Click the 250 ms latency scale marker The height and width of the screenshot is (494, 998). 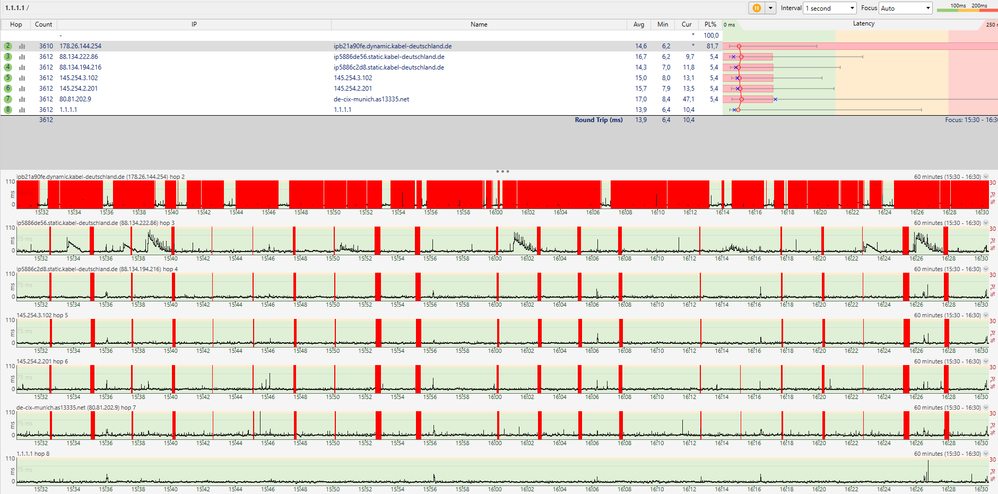pyautogui.click(x=992, y=25)
